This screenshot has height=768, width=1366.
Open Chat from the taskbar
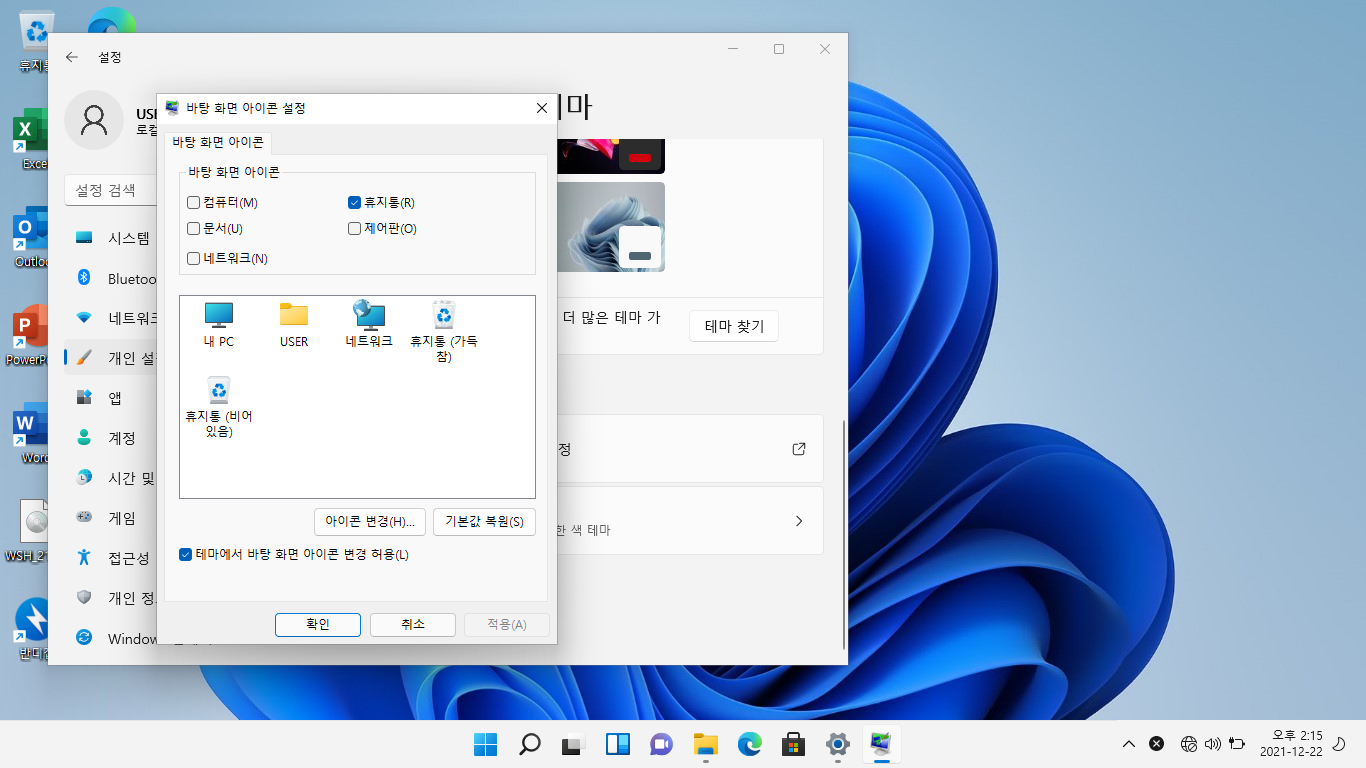[x=661, y=744]
